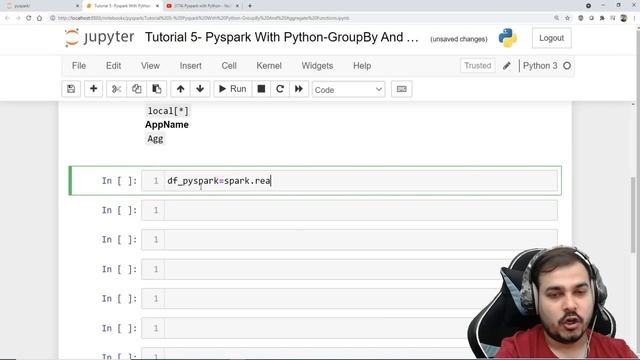Viewport: 640px width, 360px height.
Task: Insert cell below with plus icon
Action: 93,89
